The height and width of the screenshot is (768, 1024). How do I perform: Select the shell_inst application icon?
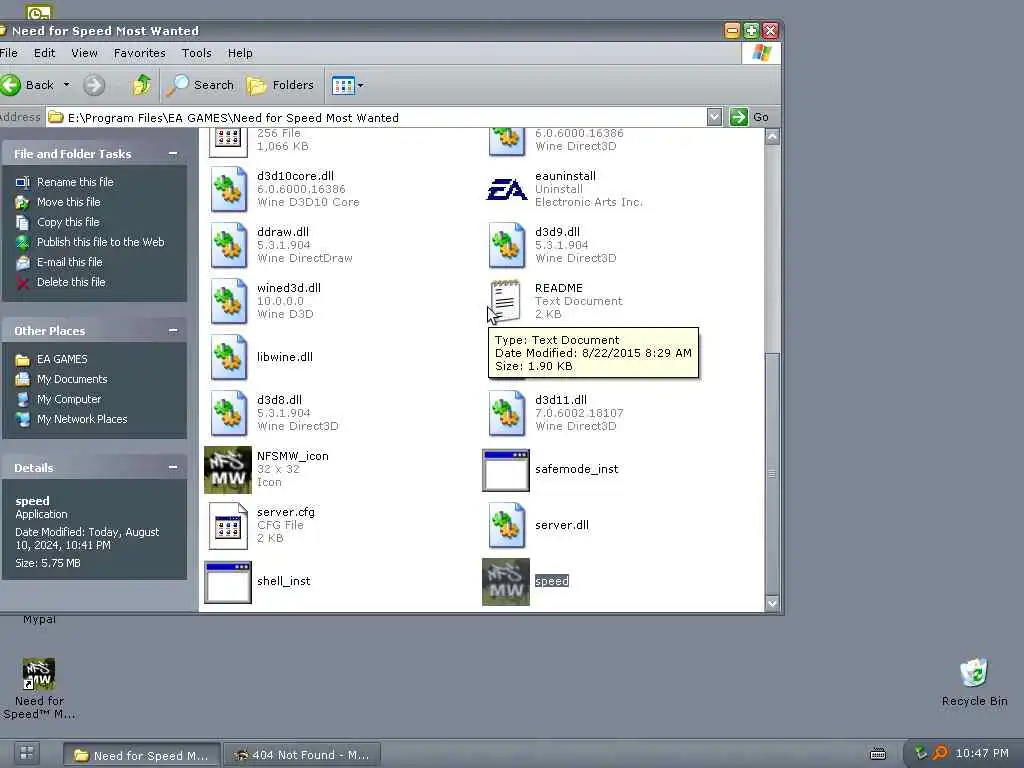(228, 582)
